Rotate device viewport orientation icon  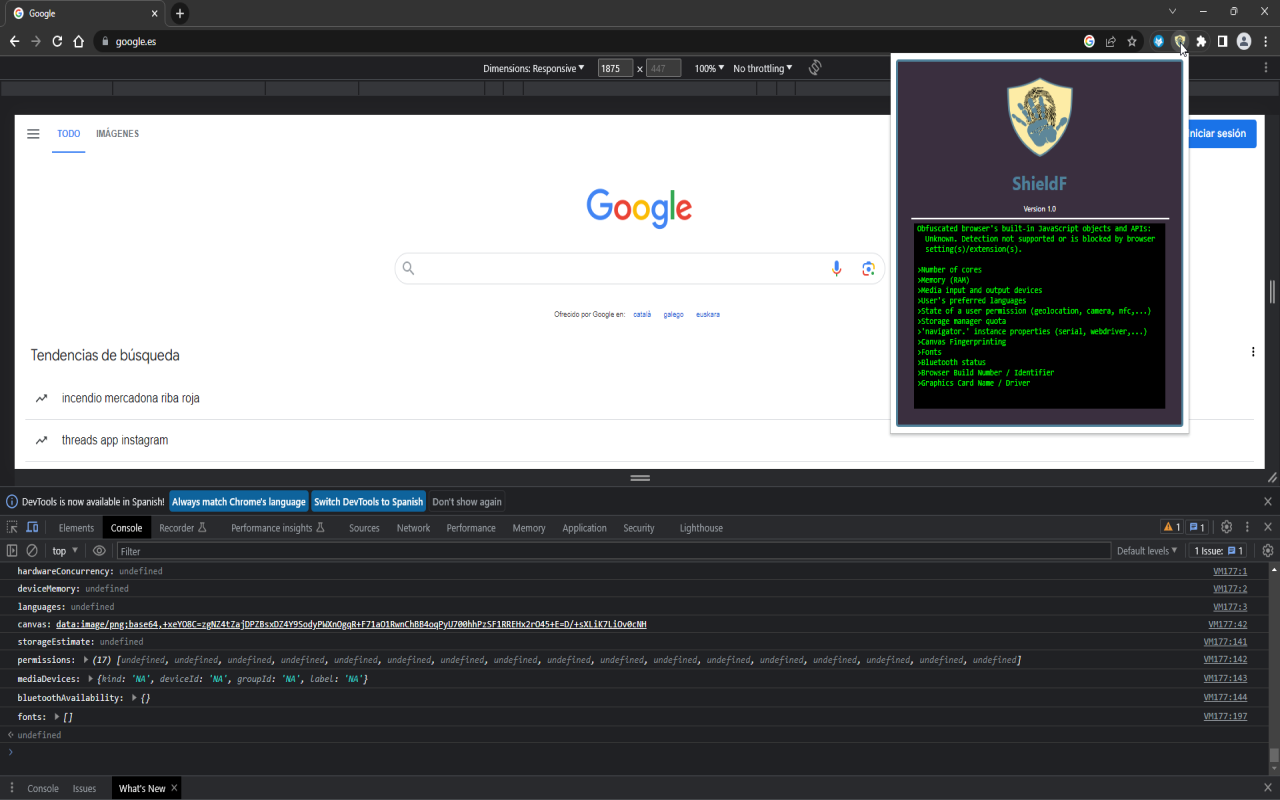coord(815,68)
